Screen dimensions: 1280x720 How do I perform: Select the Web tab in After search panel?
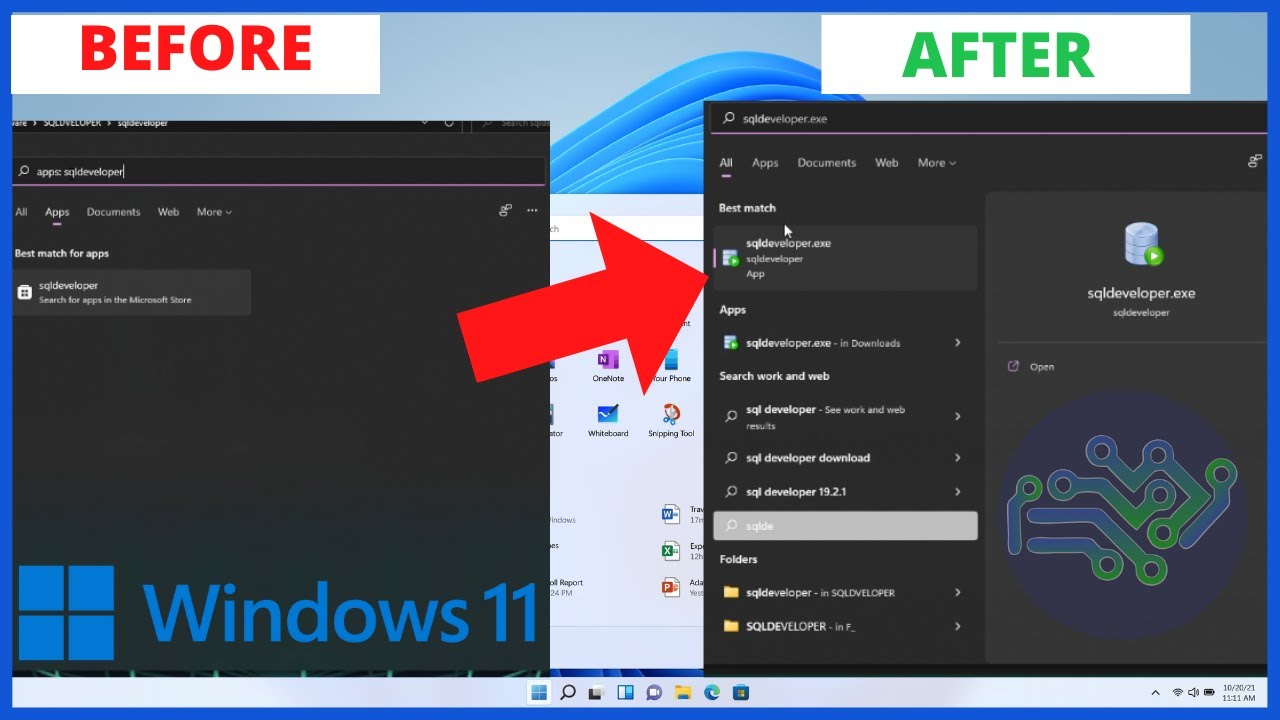[x=886, y=163]
